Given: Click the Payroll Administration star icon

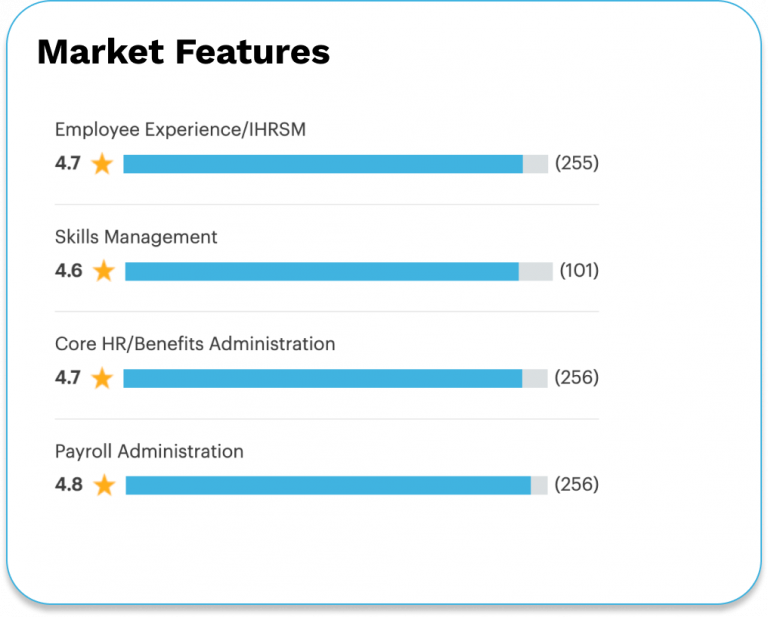Looking at the screenshot, I should (104, 485).
